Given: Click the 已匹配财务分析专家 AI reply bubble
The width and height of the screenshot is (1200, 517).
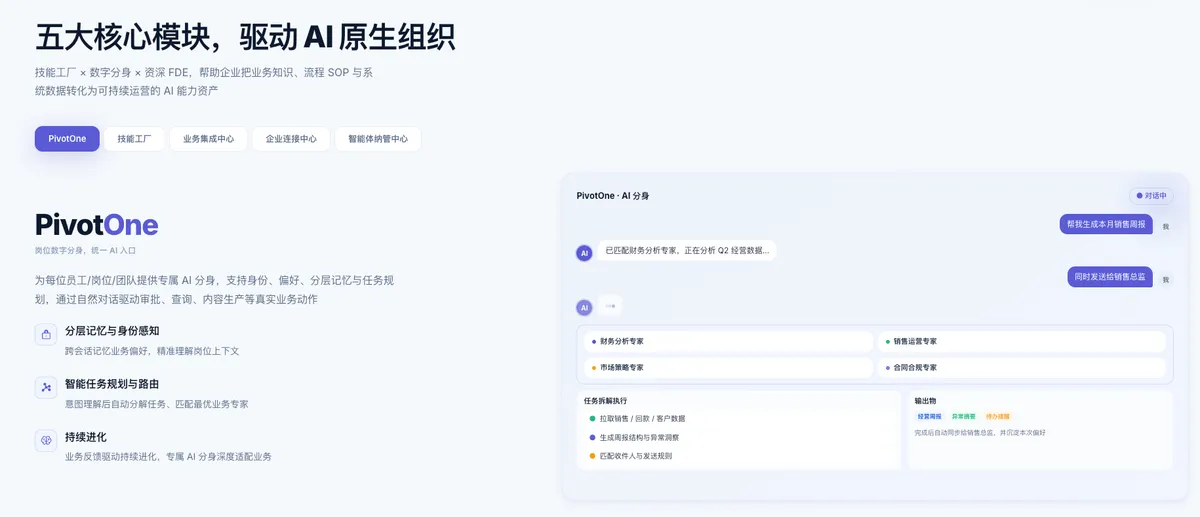Looking at the screenshot, I should point(687,251).
